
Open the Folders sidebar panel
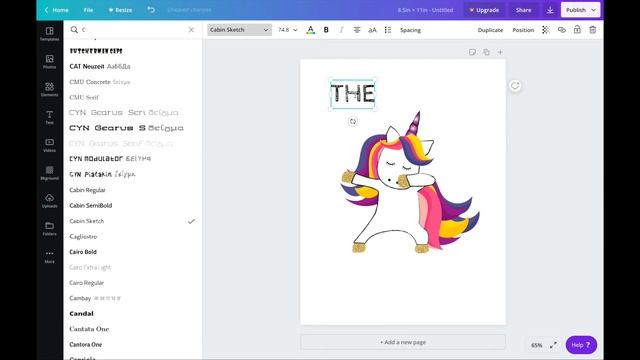tap(49, 229)
